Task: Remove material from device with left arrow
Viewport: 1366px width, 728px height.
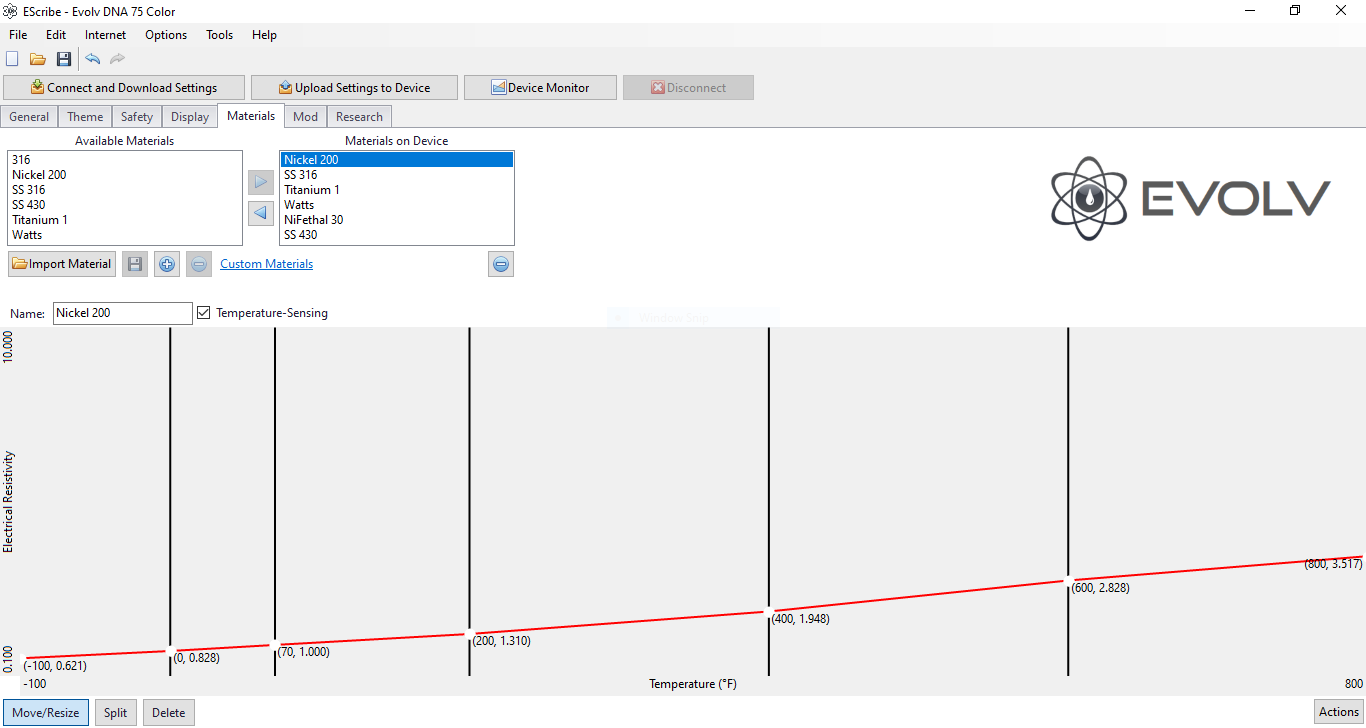Action: tap(261, 213)
